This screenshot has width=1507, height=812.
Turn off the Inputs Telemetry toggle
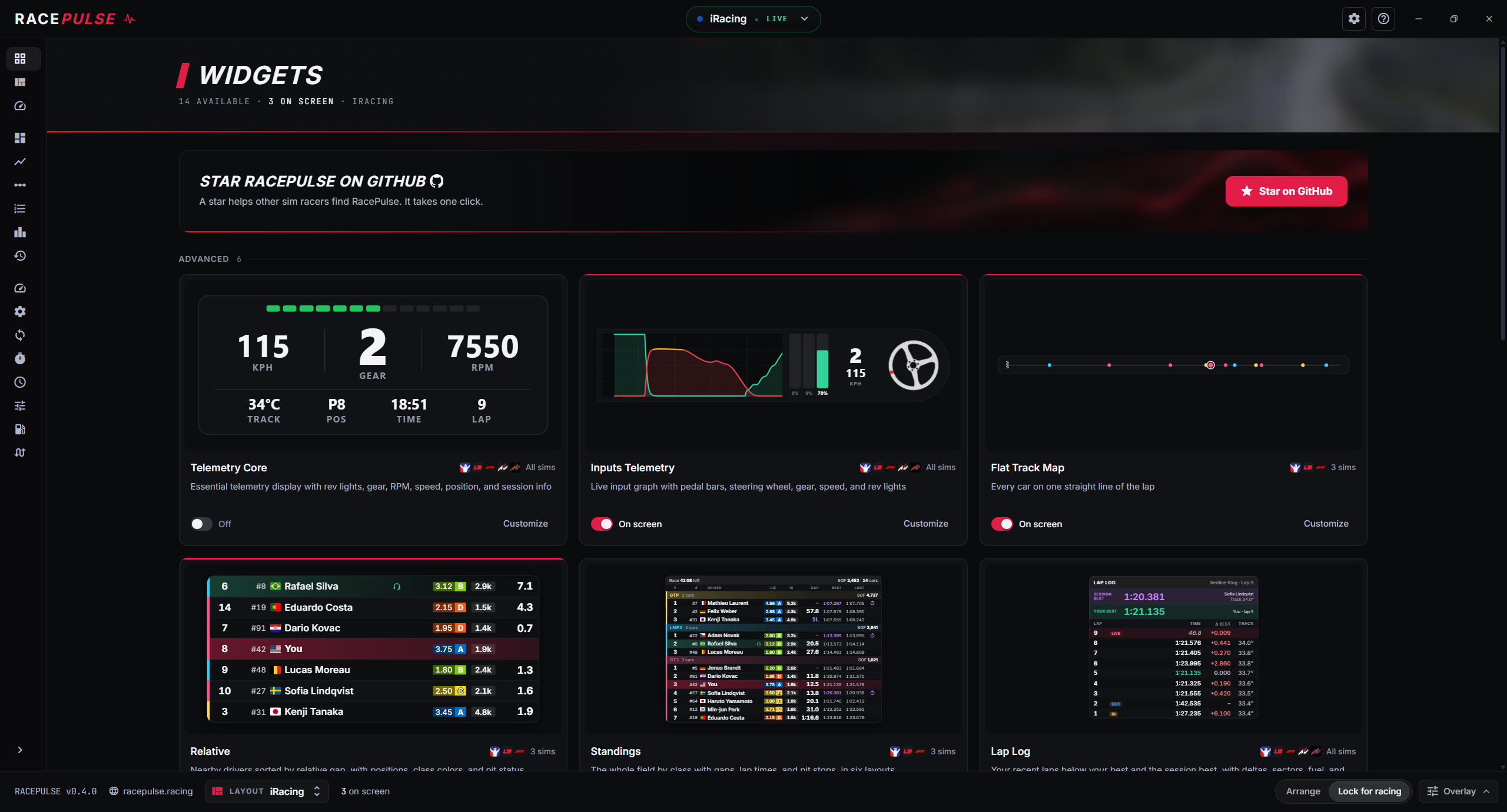602,524
